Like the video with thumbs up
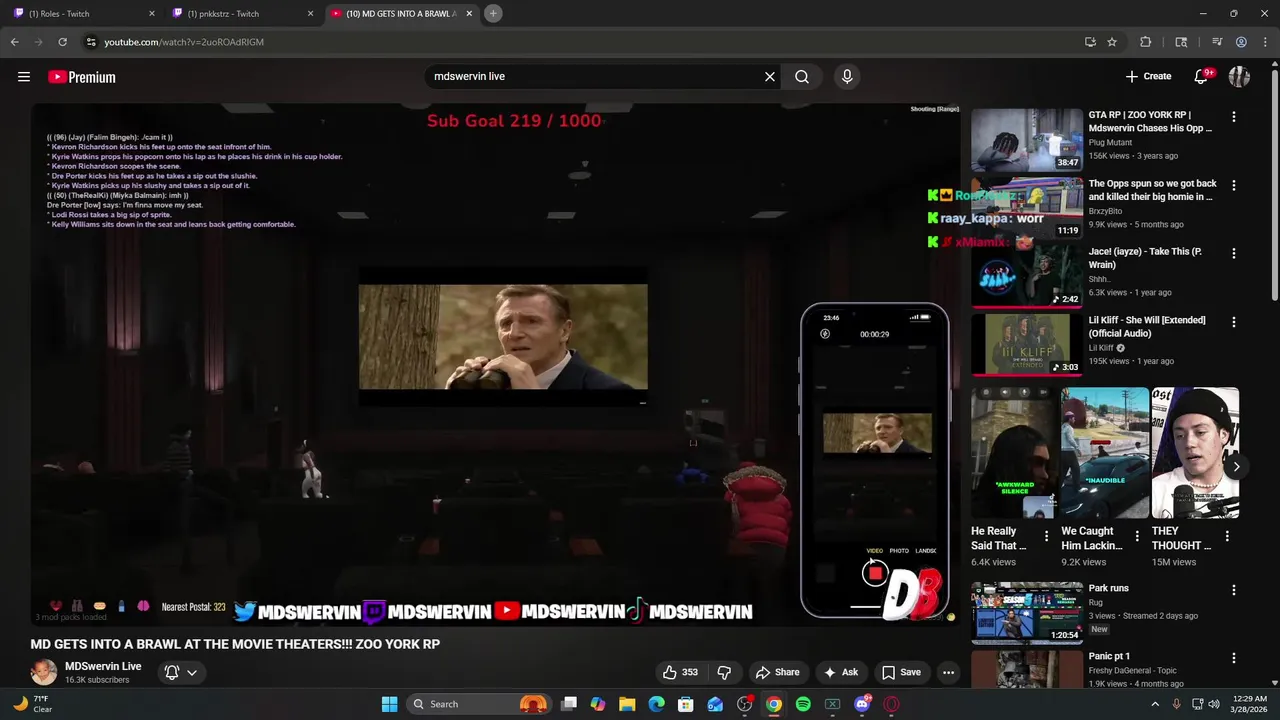Viewport: 1280px width, 720px height. coord(680,672)
